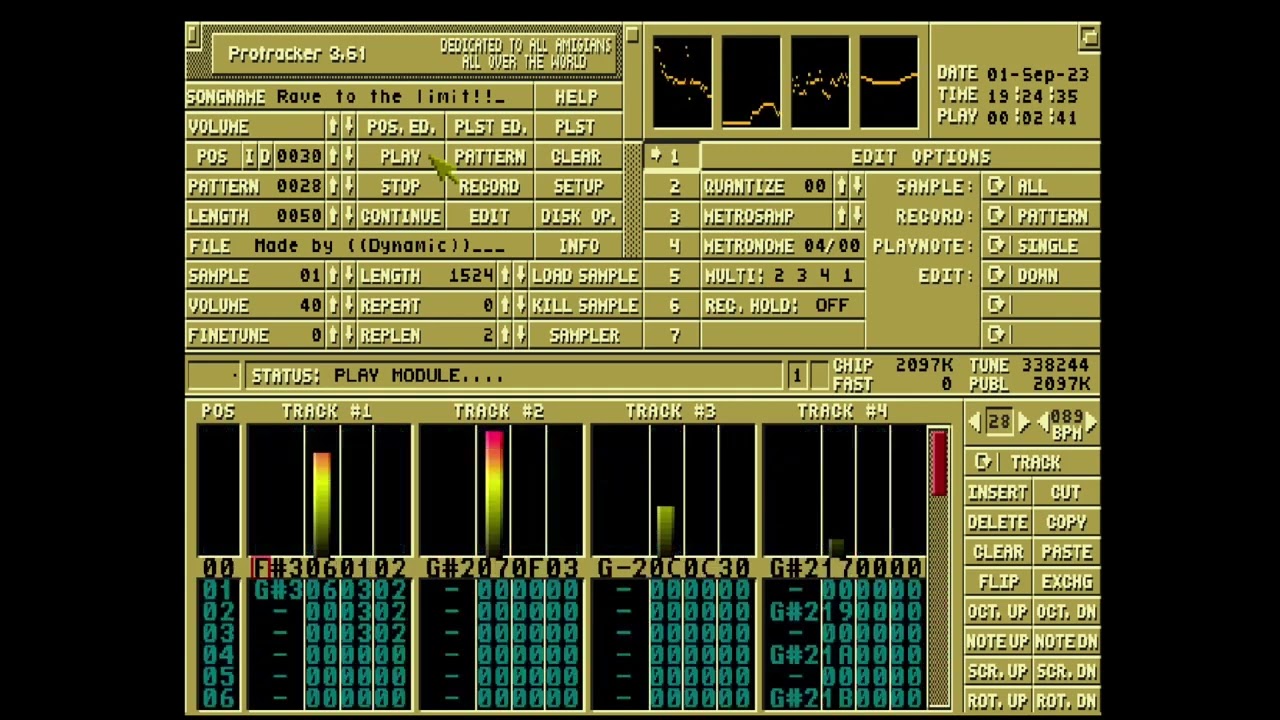This screenshot has width=1280, height=720.
Task: Go to previous pattern with left arrow near 28
Action: [x=975, y=423]
